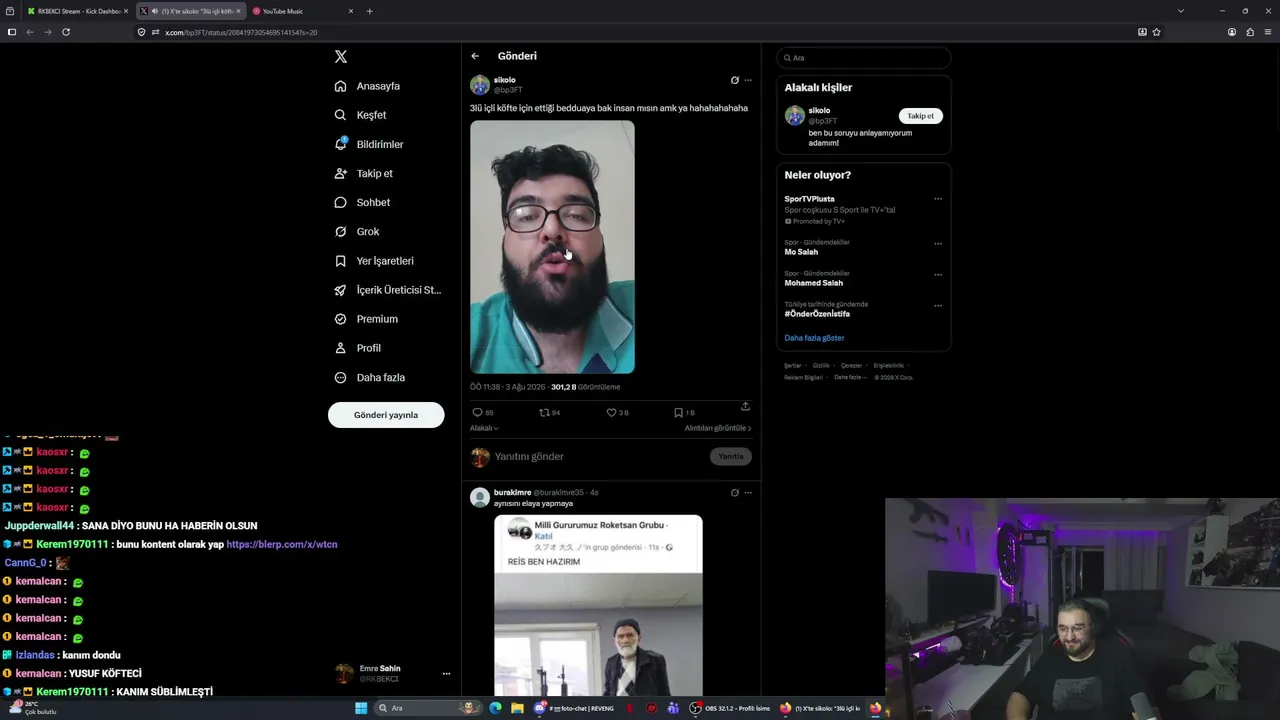1280x720 pixels.
Task: Open Daha fazla more icon
Action: pos(340,377)
